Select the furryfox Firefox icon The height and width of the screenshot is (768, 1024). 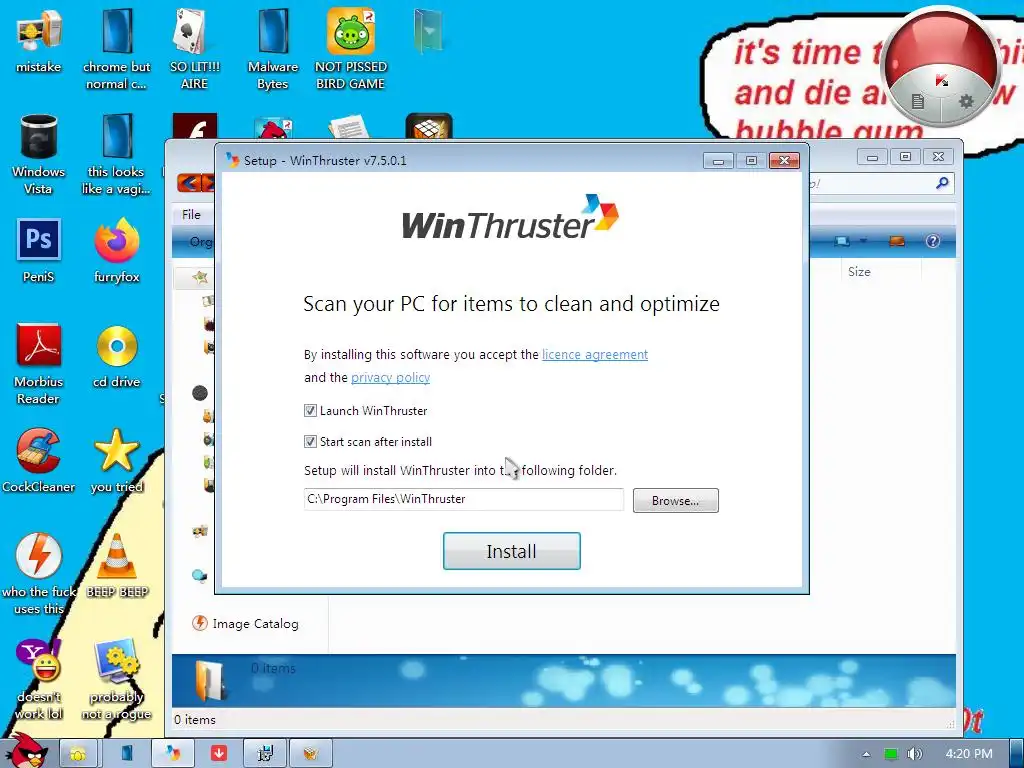tap(117, 251)
